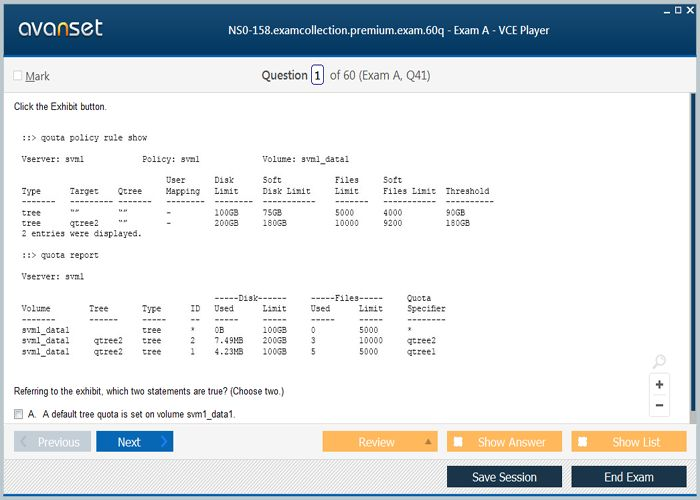
Task: Click Save Session button
Action: (504, 477)
